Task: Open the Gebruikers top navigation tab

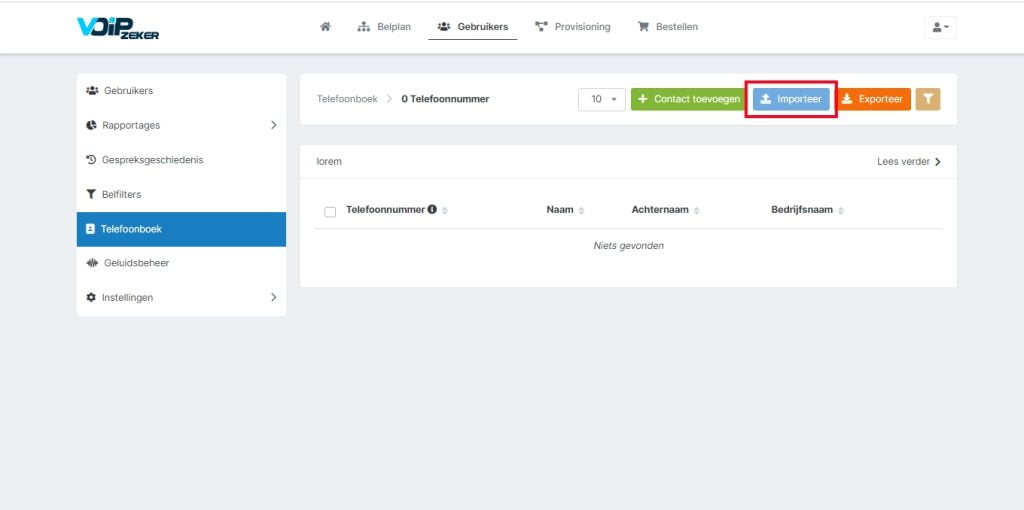Action: click(x=473, y=27)
